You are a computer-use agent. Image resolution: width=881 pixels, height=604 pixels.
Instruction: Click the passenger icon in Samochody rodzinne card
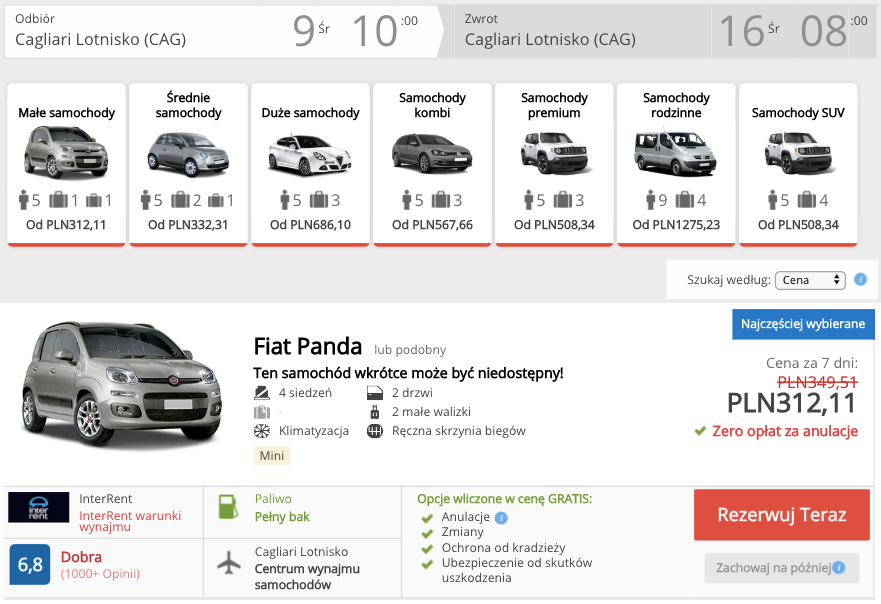tap(651, 199)
